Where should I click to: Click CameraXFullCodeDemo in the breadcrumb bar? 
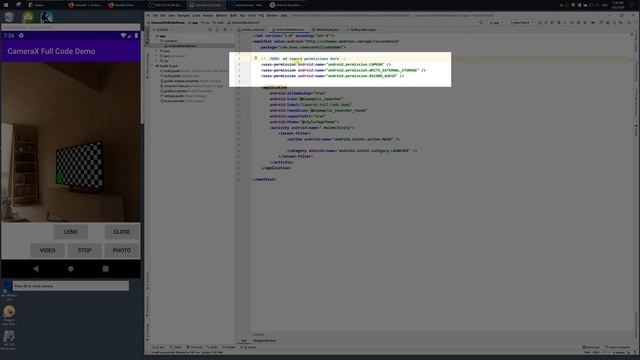(x=168, y=22)
